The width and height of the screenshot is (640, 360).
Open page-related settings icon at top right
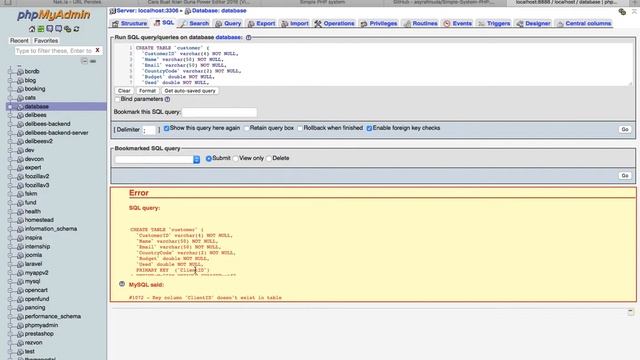click(x=622, y=12)
